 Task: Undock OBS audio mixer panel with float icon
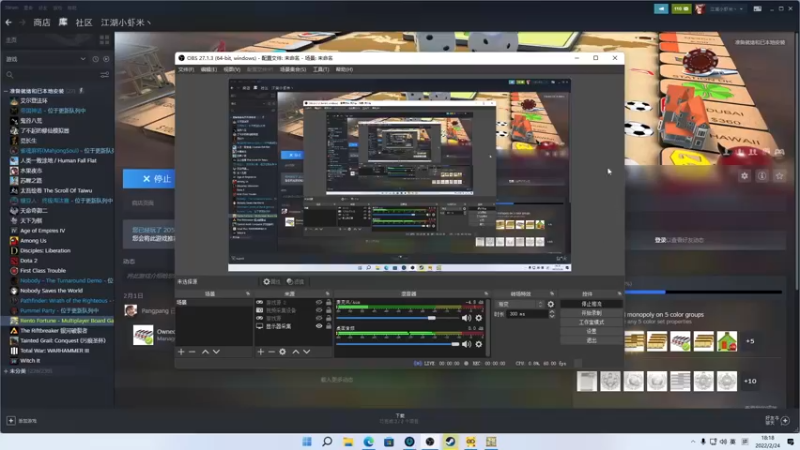click(x=486, y=294)
